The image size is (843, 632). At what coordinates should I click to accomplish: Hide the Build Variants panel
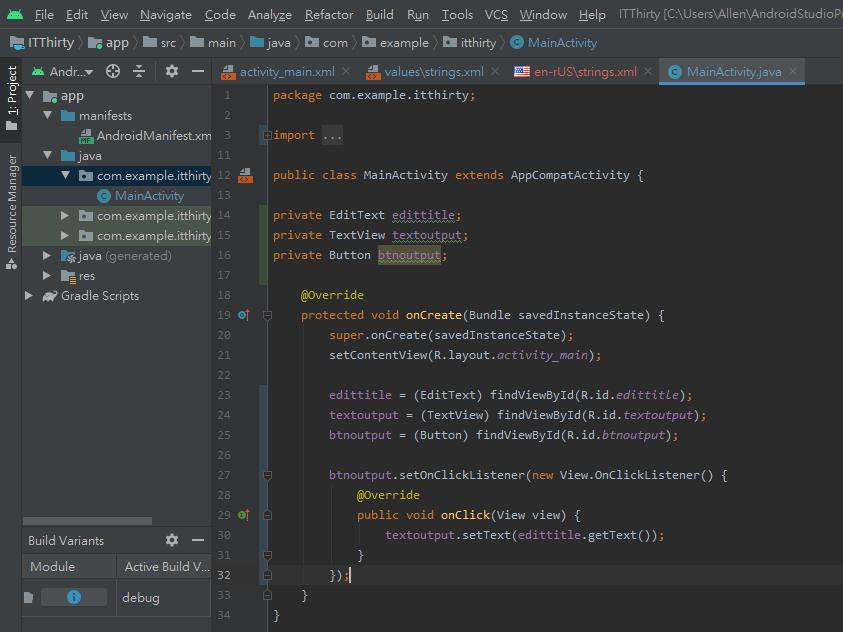(x=198, y=540)
